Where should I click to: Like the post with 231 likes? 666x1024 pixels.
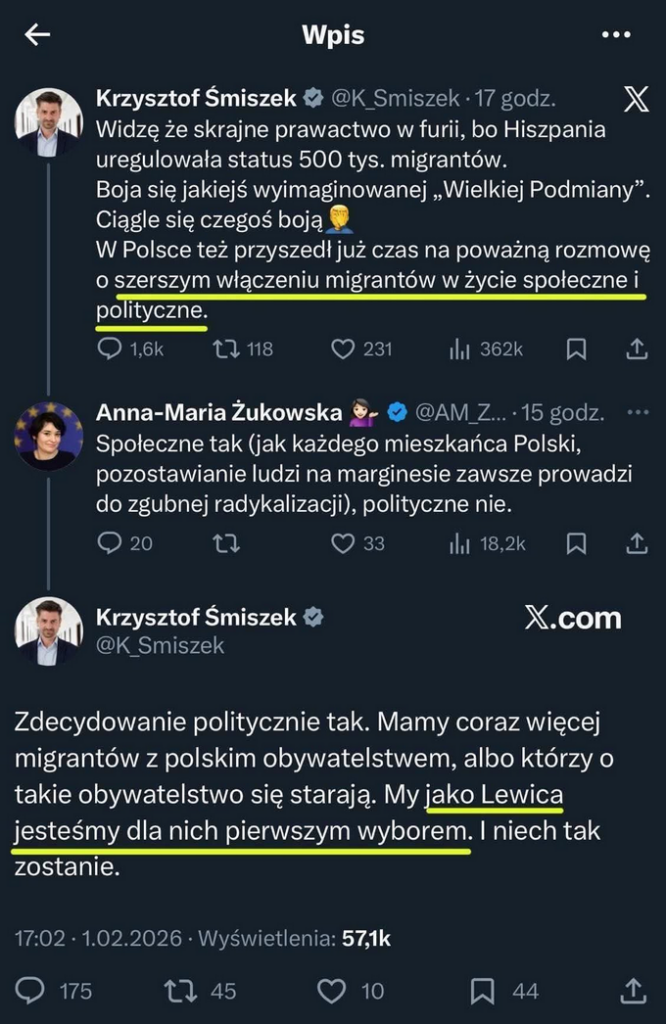343,348
